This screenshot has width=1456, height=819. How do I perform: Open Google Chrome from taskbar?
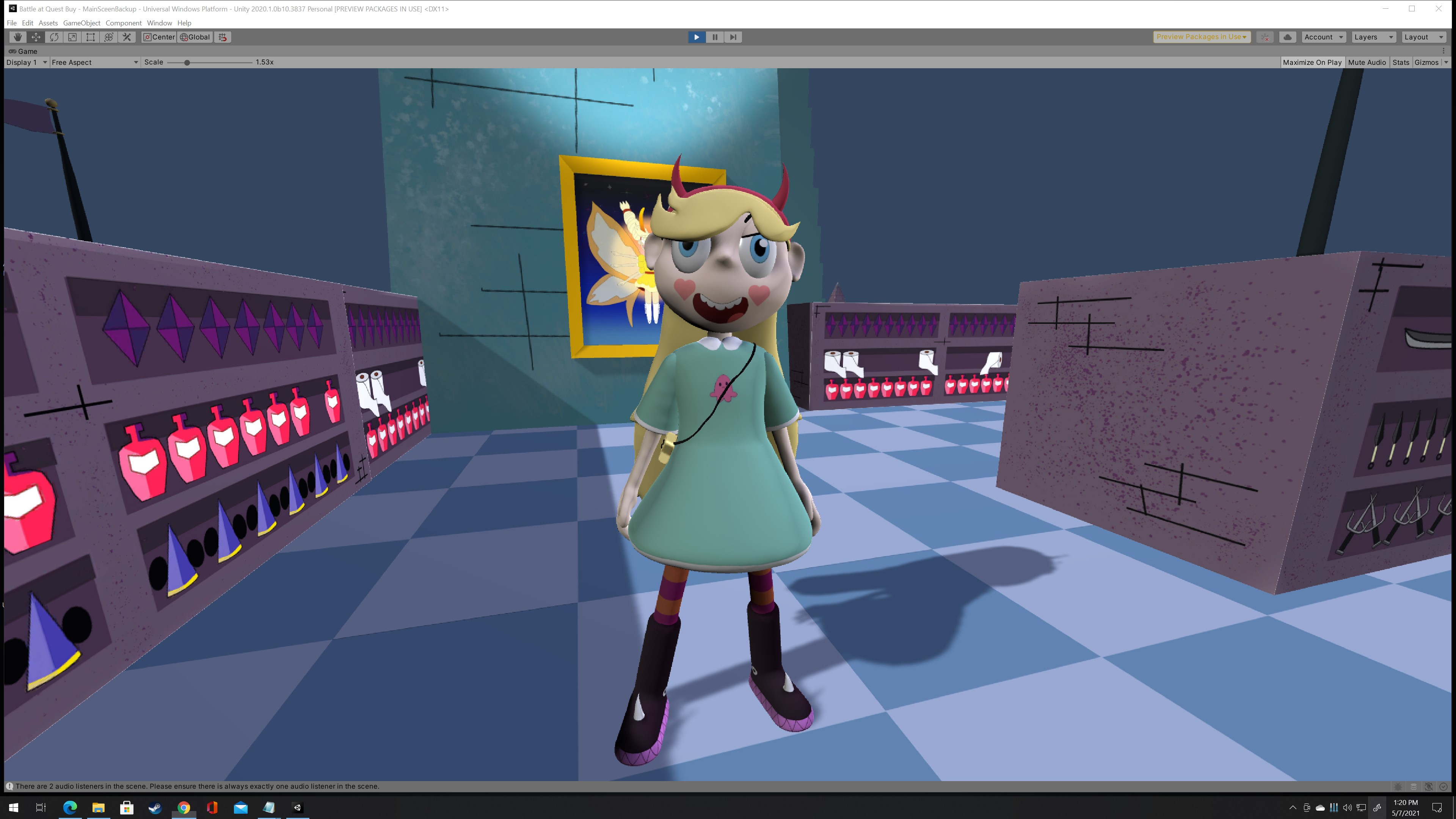[x=184, y=807]
